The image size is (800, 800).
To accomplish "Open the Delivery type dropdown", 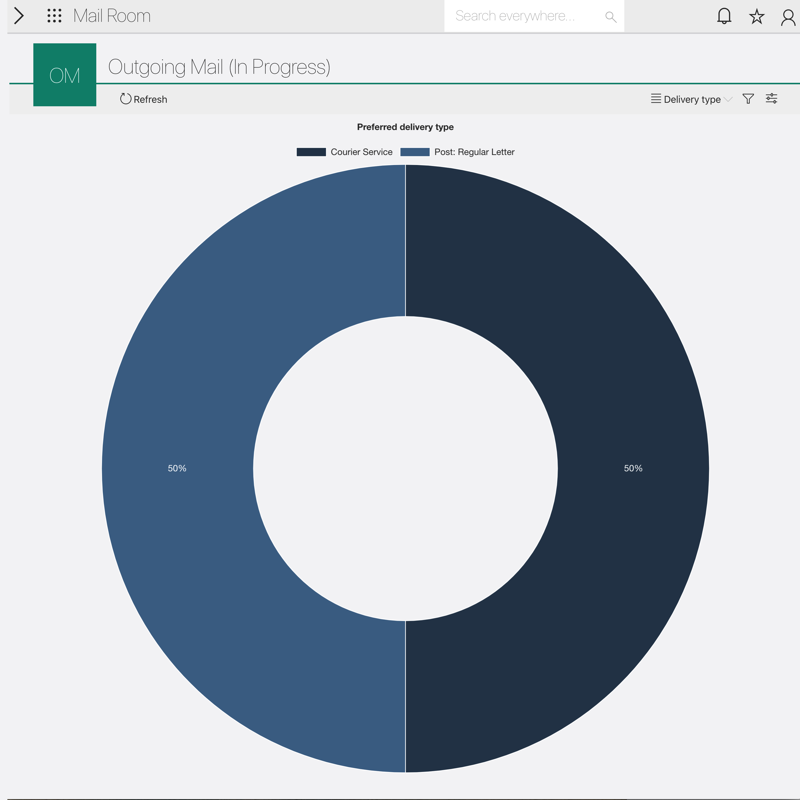I will [x=692, y=99].
